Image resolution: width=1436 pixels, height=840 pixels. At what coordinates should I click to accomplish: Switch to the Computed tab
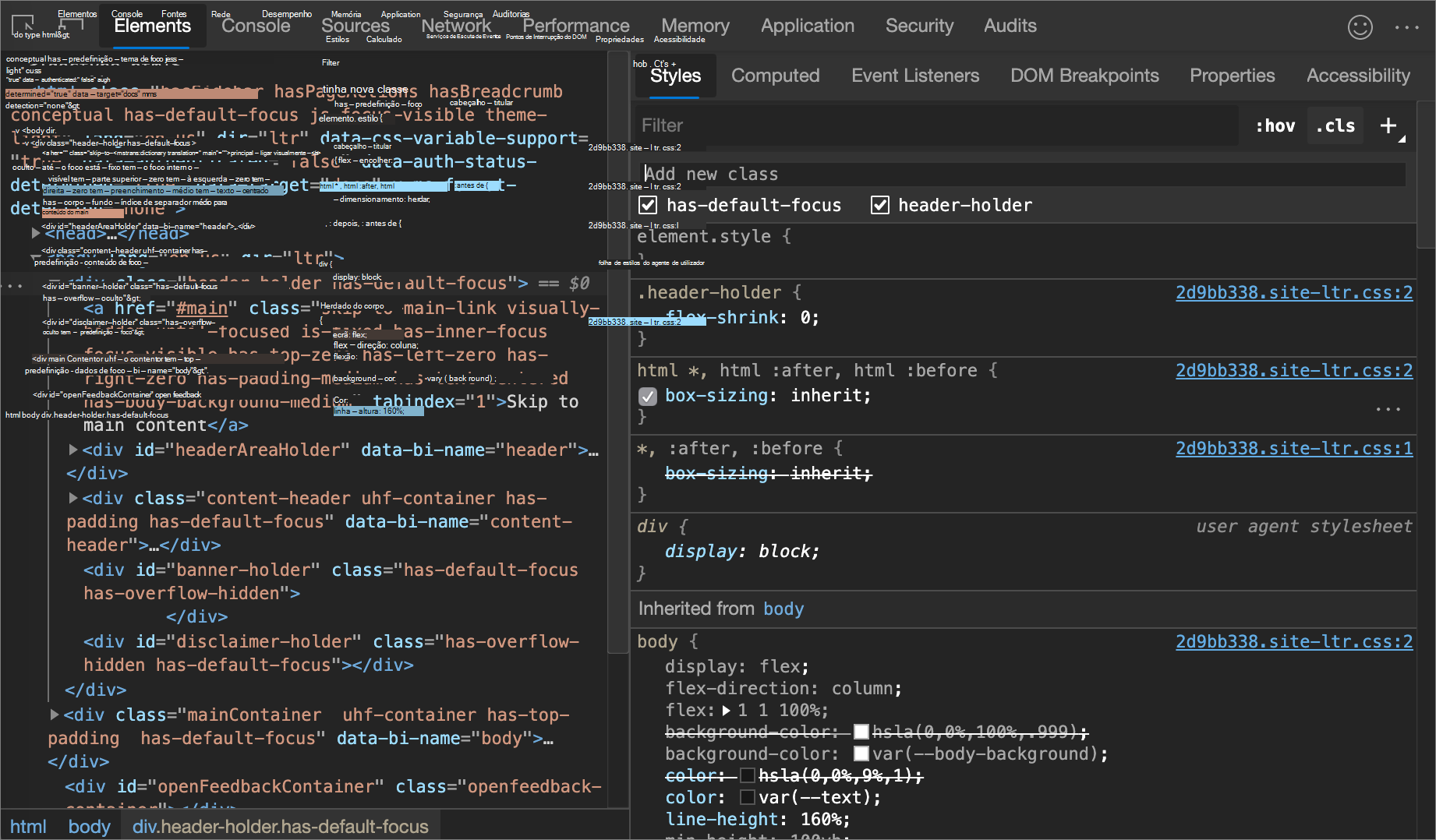point(775,76)
